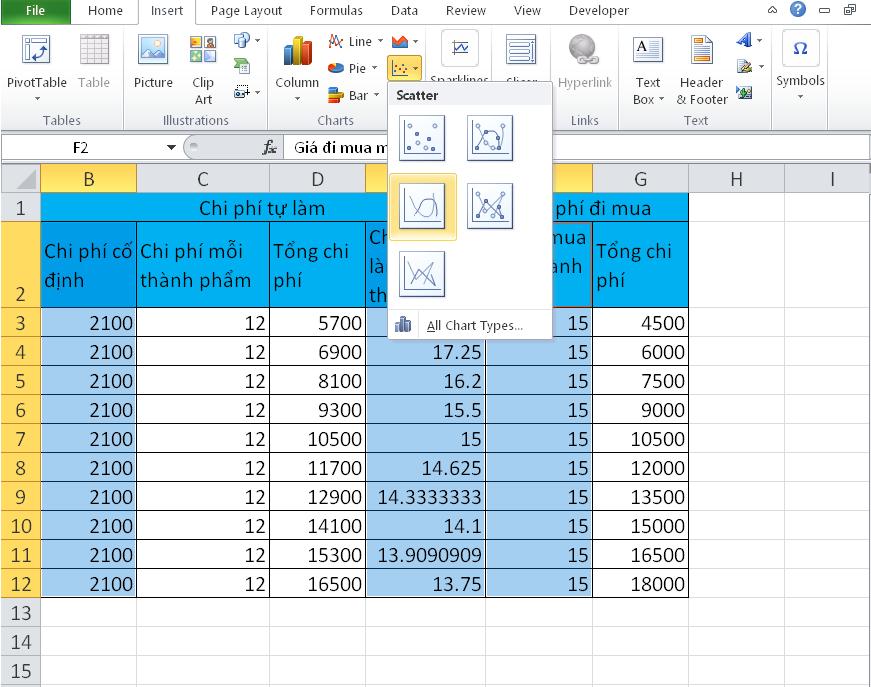Select cell with value 14.3333333
The width and height of the screenshot is (871, 687).
(426, 497)
